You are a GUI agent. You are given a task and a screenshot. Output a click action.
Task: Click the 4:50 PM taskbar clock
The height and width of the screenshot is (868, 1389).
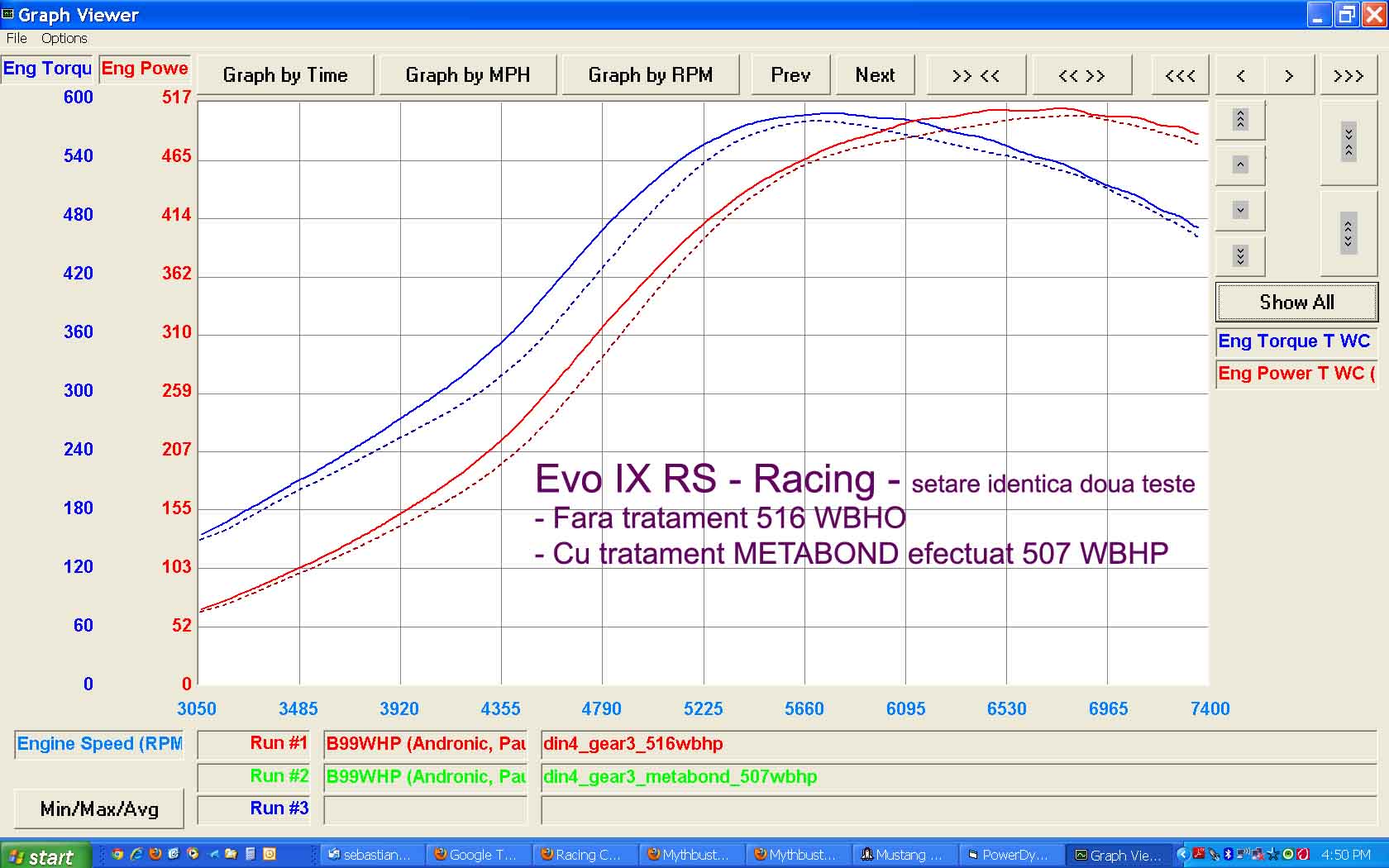tap(1346, 855)
